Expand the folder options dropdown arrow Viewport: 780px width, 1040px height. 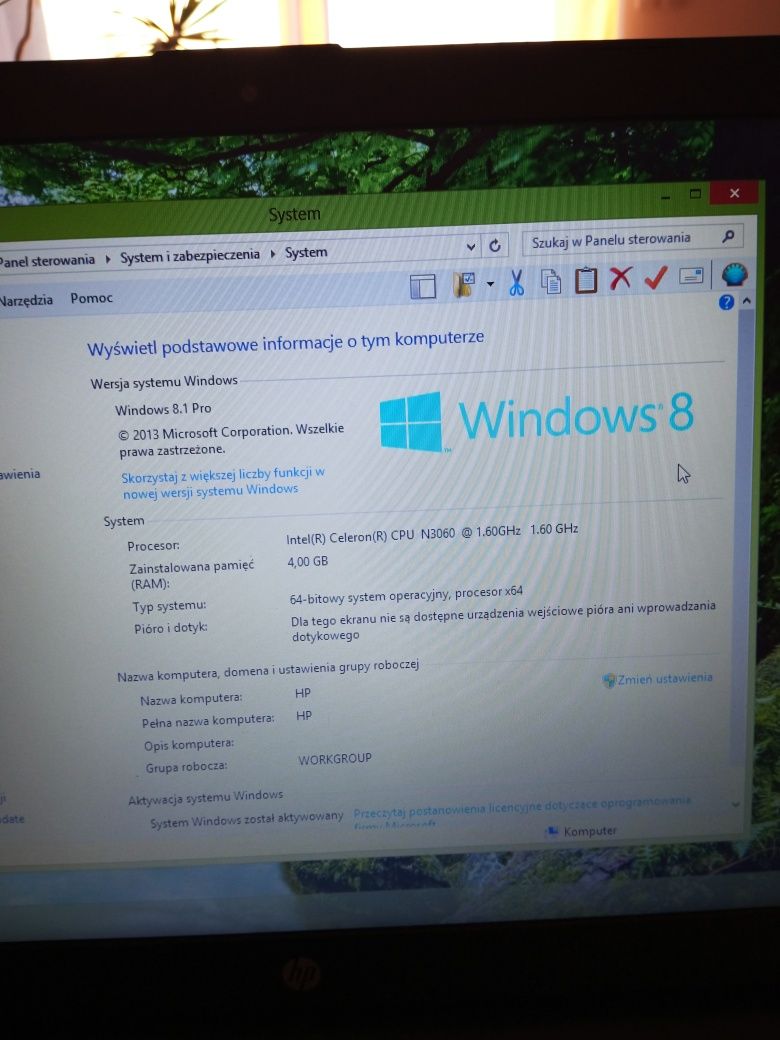click(x=490, y=284)
